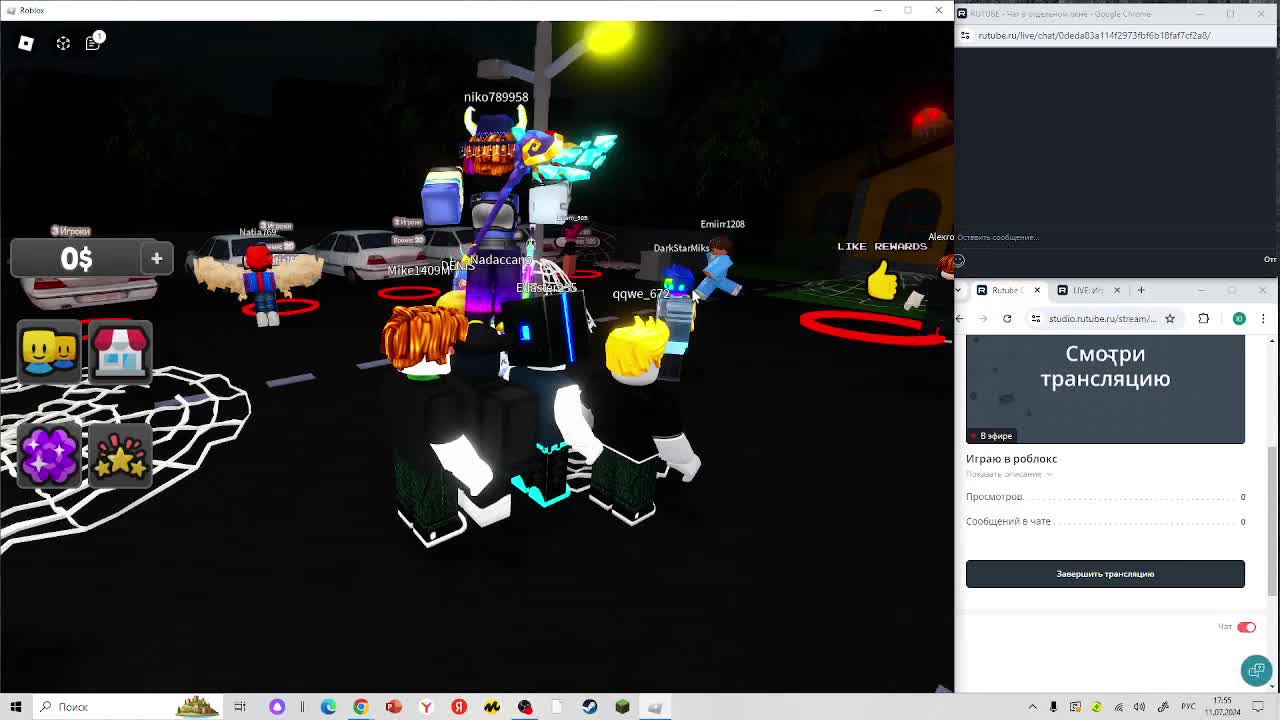The width and height of the screenshot is (1280, 720).
Task: Open site info icon beside studio.rutube.ru URL
Action: click(x=1036, y=319)
